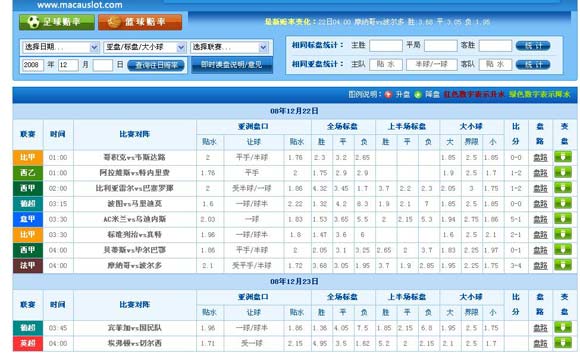Viewport: 580px width, 360px height.
Task: Click green 卖盘 arrow for 西乙 01:00 match
Action: 563,173
